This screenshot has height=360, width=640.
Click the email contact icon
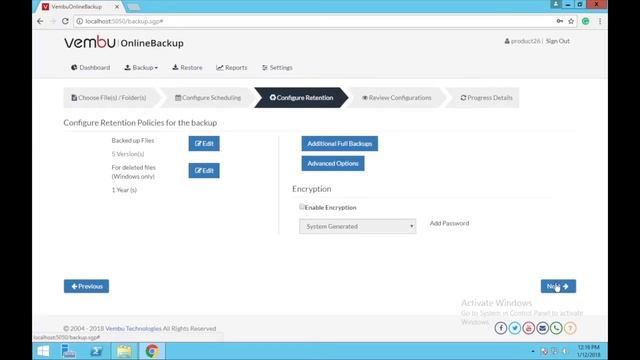pyautogui.click(x=542, y=328)
